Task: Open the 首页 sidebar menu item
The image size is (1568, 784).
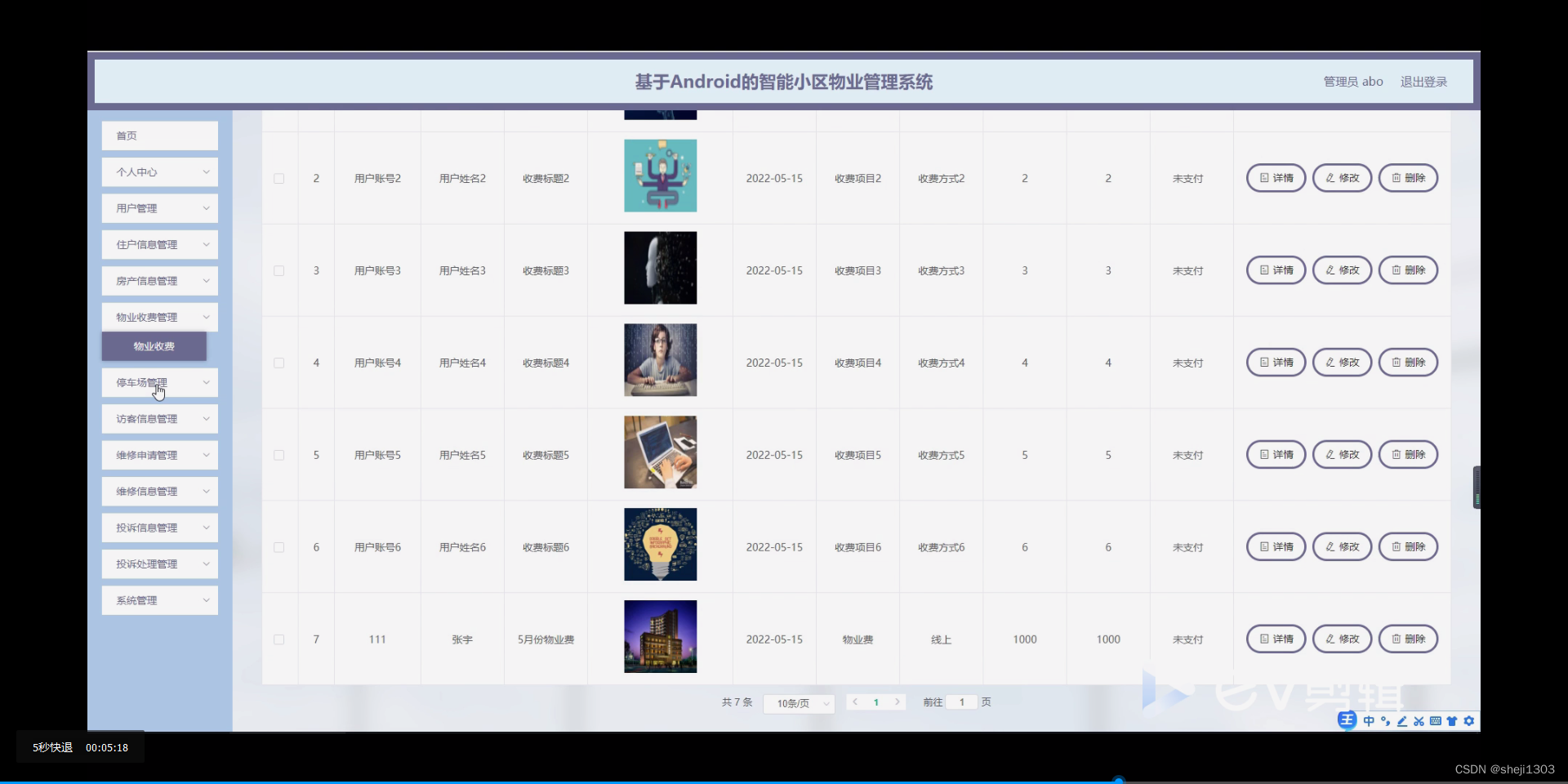Action: click(159, 136)
